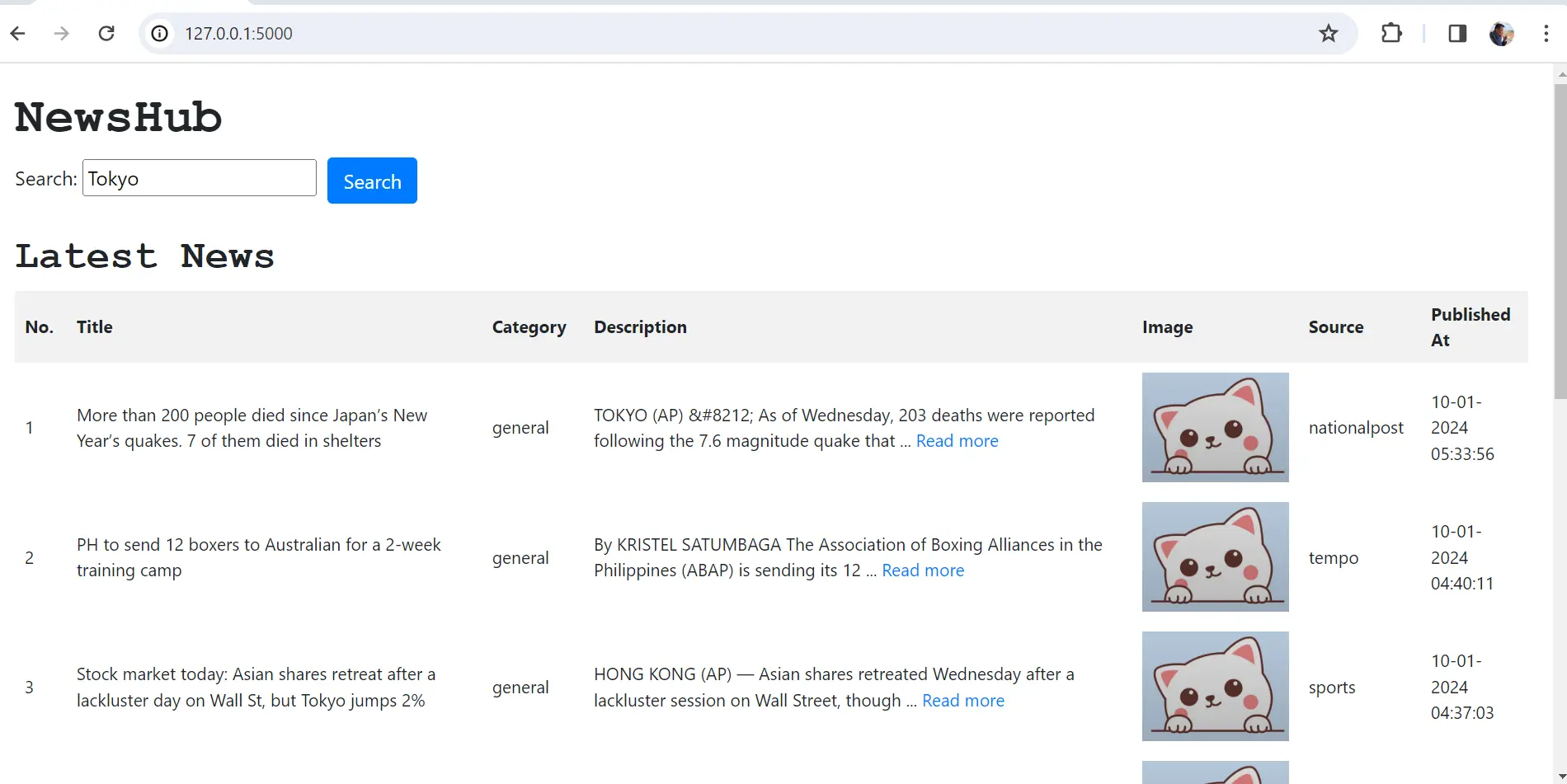
Task: Click source cell sports
Action: (1332, 688)
